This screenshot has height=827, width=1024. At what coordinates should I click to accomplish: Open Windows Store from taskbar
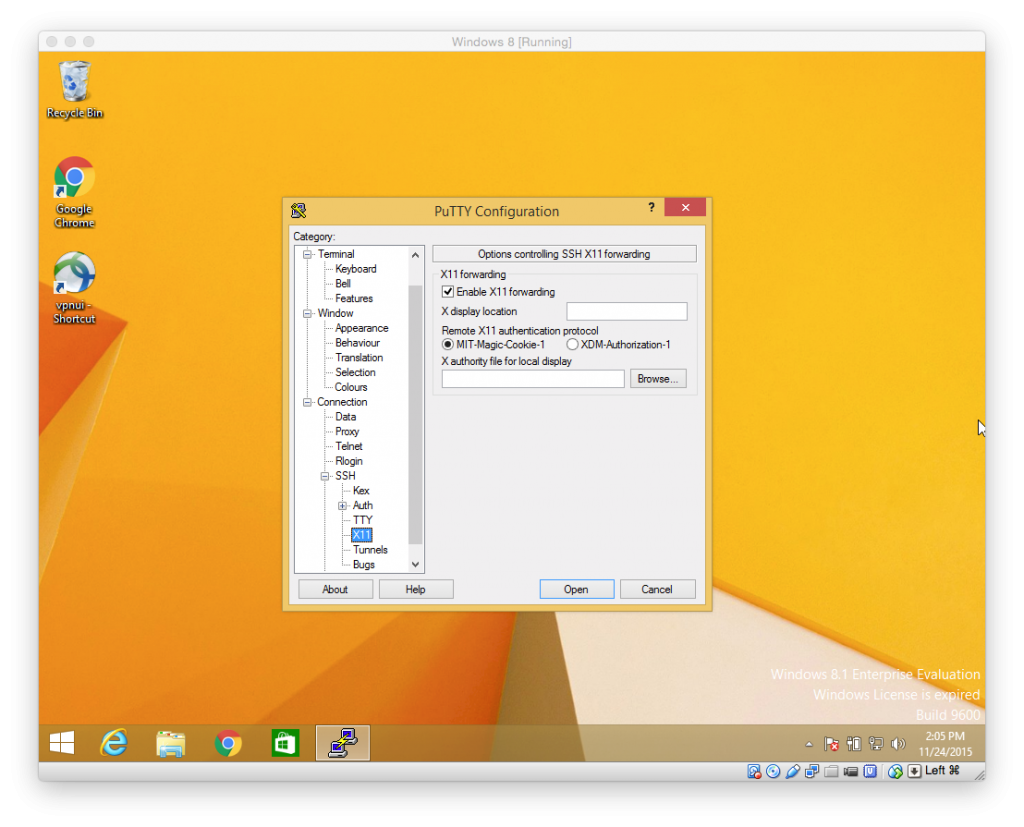click(286, 743)
